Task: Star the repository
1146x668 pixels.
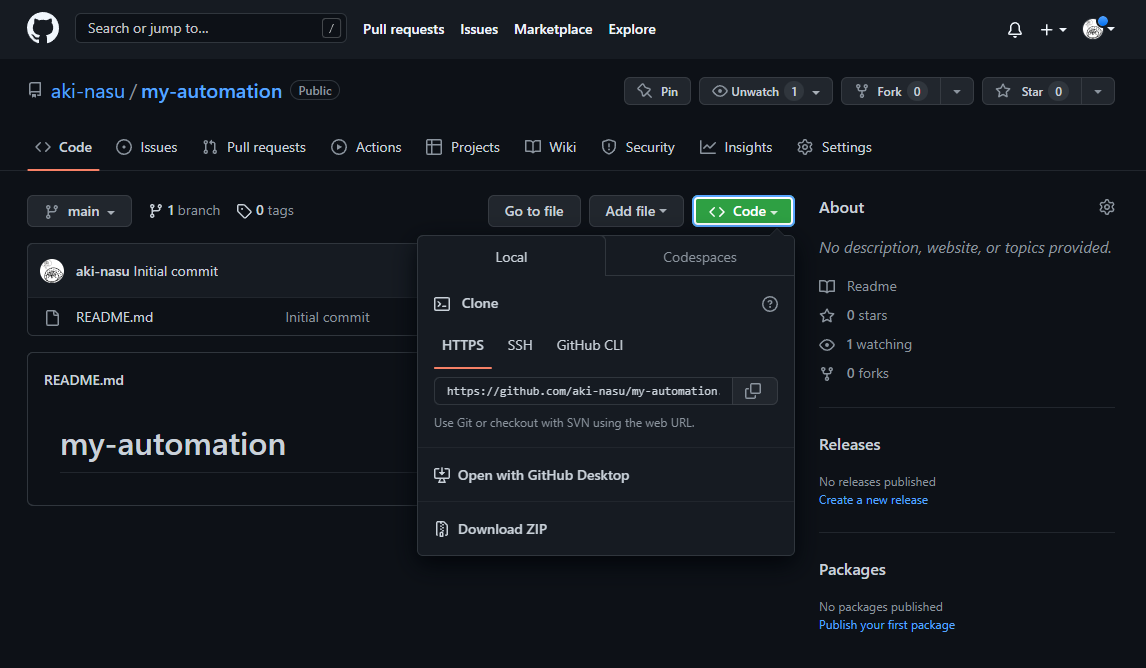Action: point(1031,91)
